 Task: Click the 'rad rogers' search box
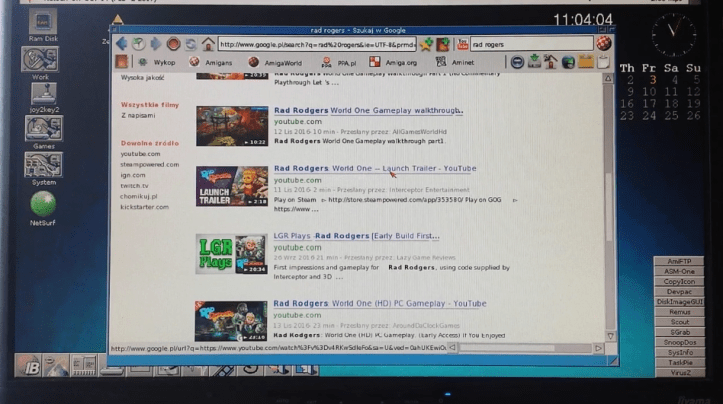pos(530,44)
